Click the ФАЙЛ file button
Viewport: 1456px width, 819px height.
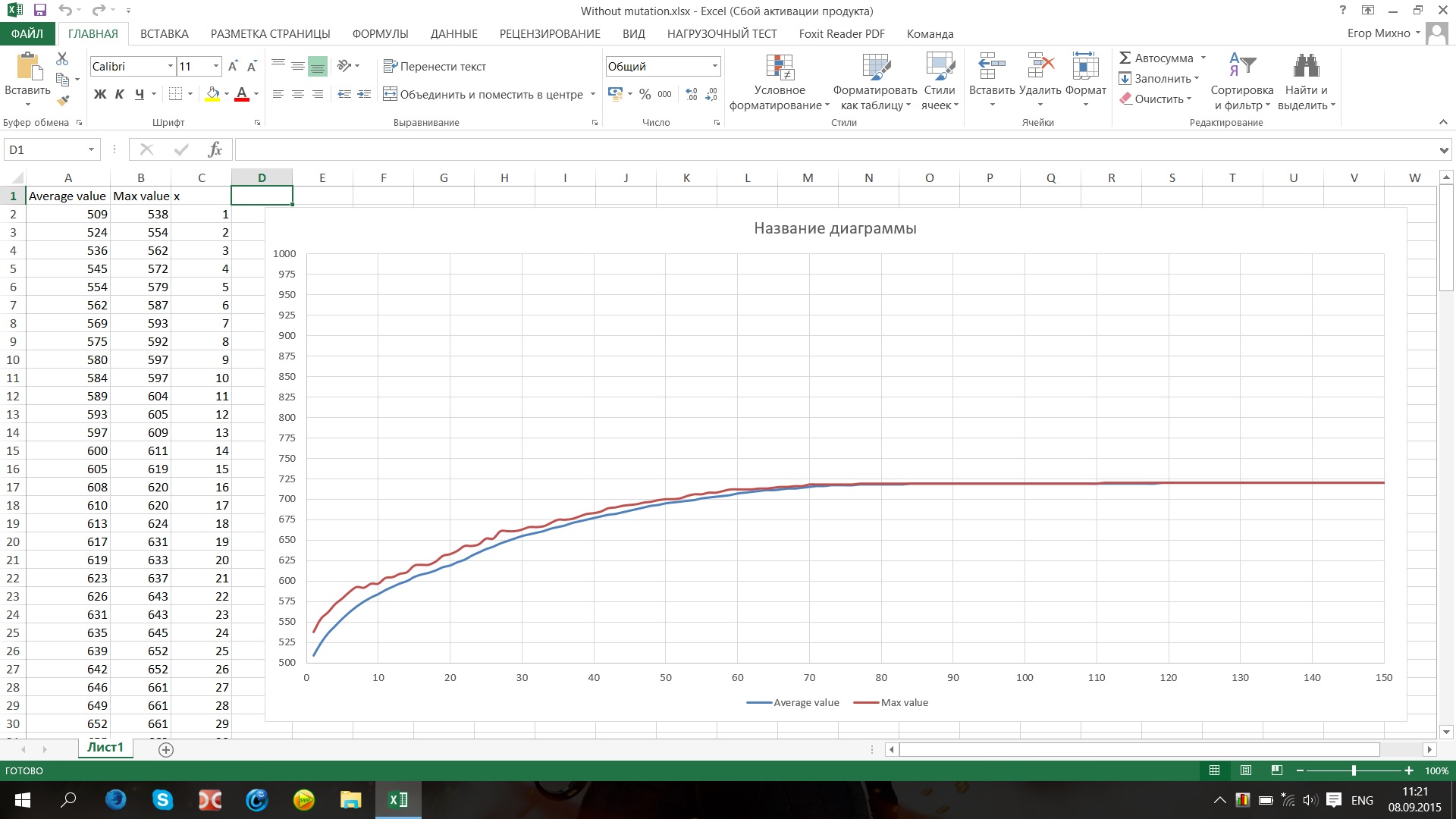pyautogui.click(x=27, y=33)
